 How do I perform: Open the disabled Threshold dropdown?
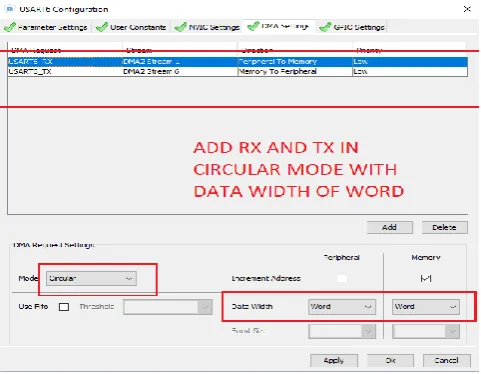click(x=168, y=307)
